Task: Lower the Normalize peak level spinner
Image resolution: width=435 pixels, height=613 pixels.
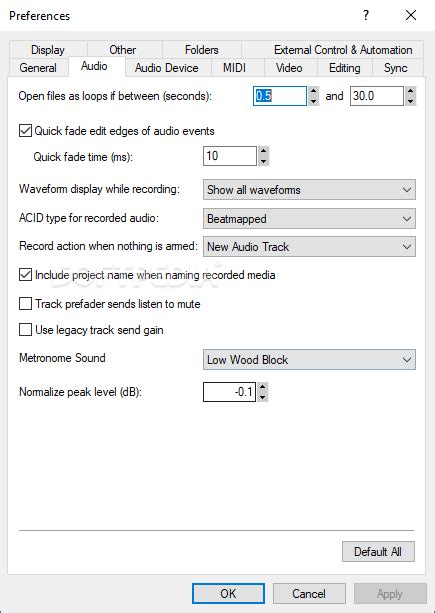Action: click(x=263, y=397)
